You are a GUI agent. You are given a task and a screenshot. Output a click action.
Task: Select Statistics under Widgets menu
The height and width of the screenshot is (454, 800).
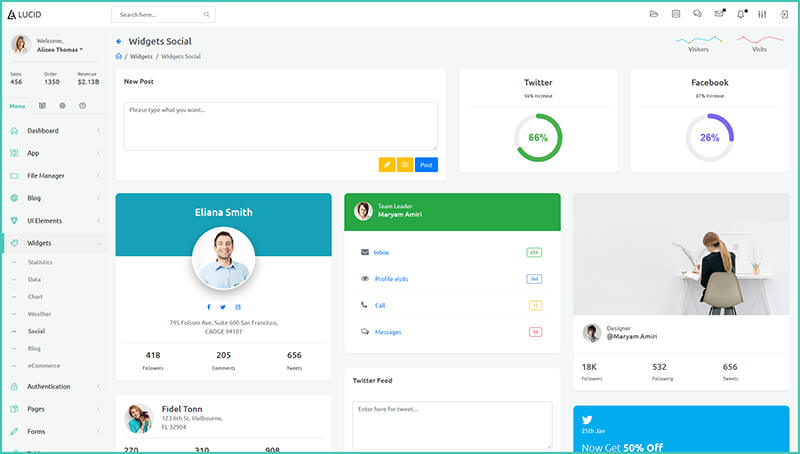(40, 262)
